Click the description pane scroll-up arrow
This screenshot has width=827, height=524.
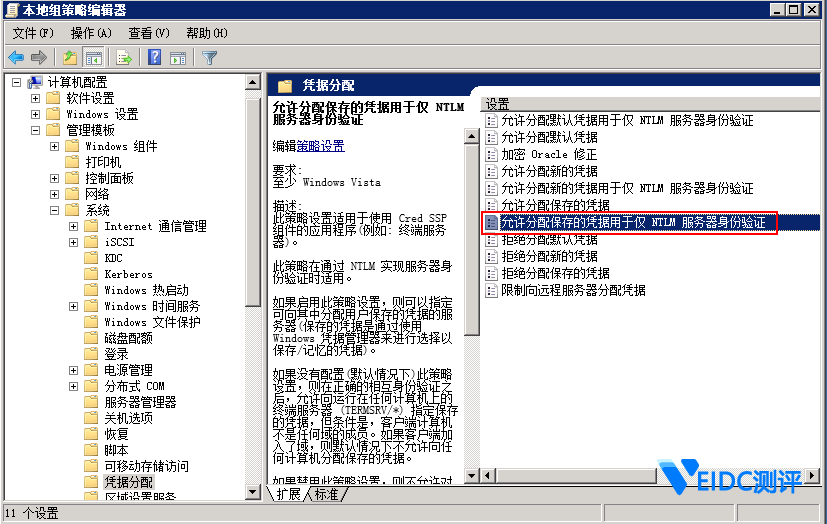click(471, 137)
